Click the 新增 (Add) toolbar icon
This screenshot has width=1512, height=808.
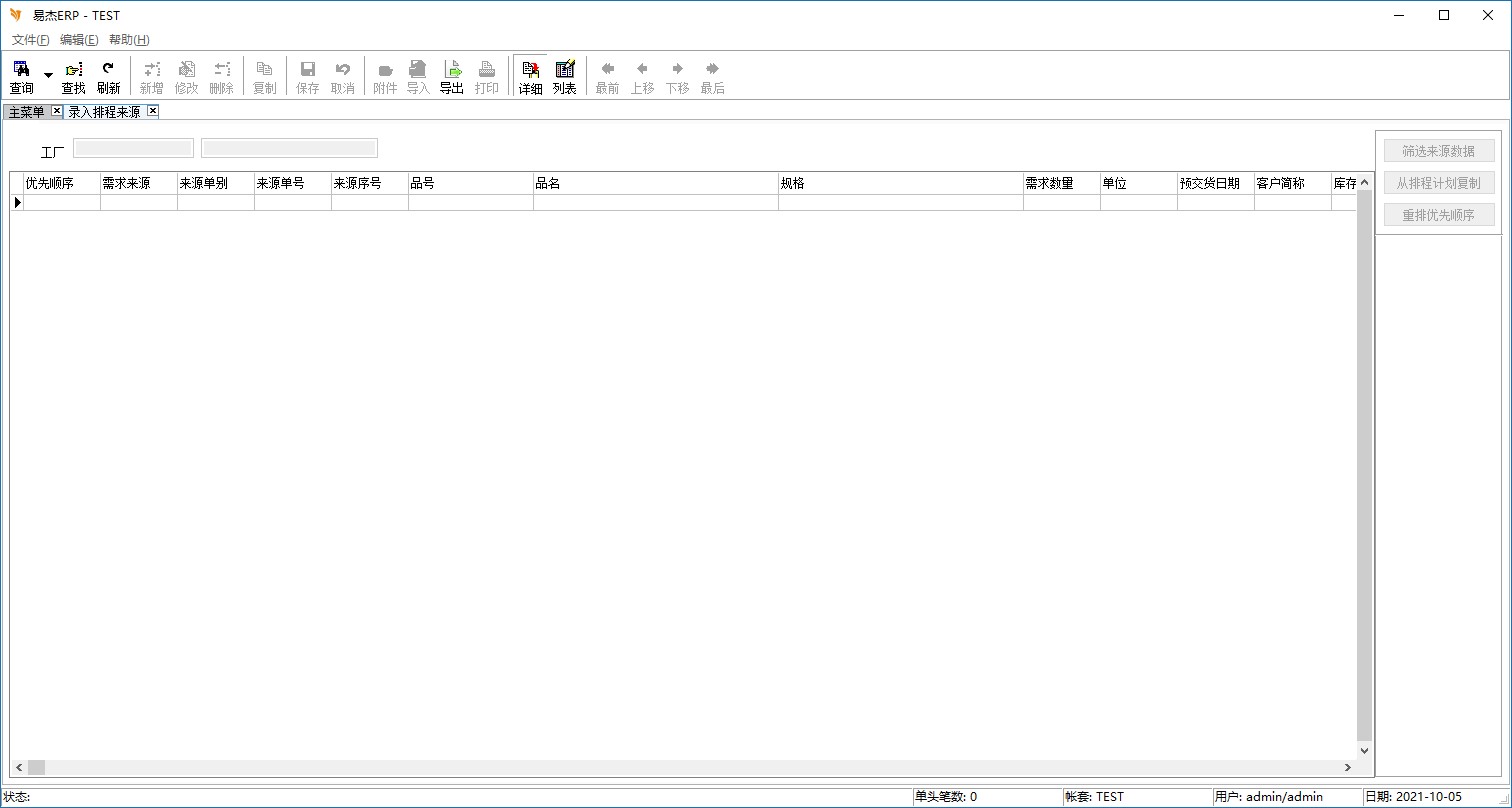pos(151,77)
